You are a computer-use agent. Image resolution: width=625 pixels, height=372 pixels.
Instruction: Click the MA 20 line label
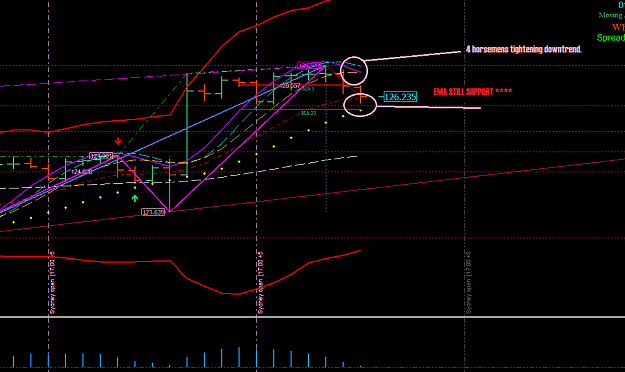click(x=309, y=113)
